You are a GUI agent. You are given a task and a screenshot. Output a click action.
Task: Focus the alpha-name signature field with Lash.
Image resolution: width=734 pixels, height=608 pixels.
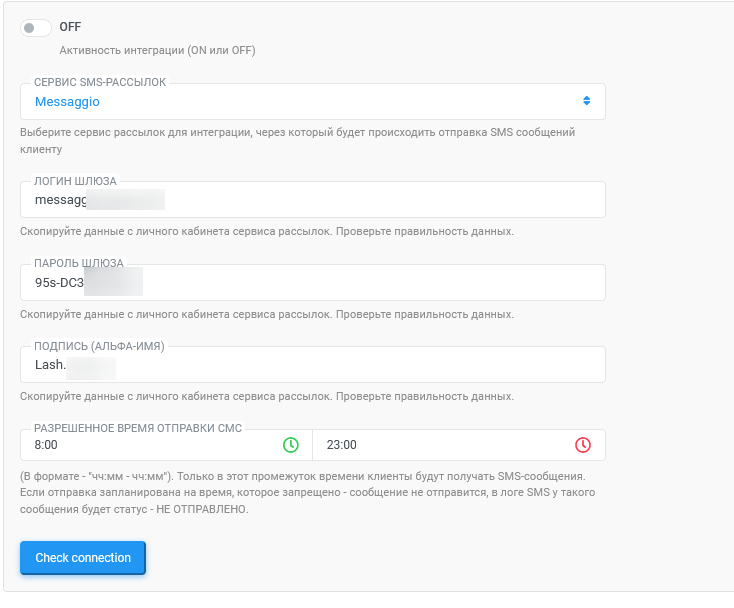tap(313, 365)
